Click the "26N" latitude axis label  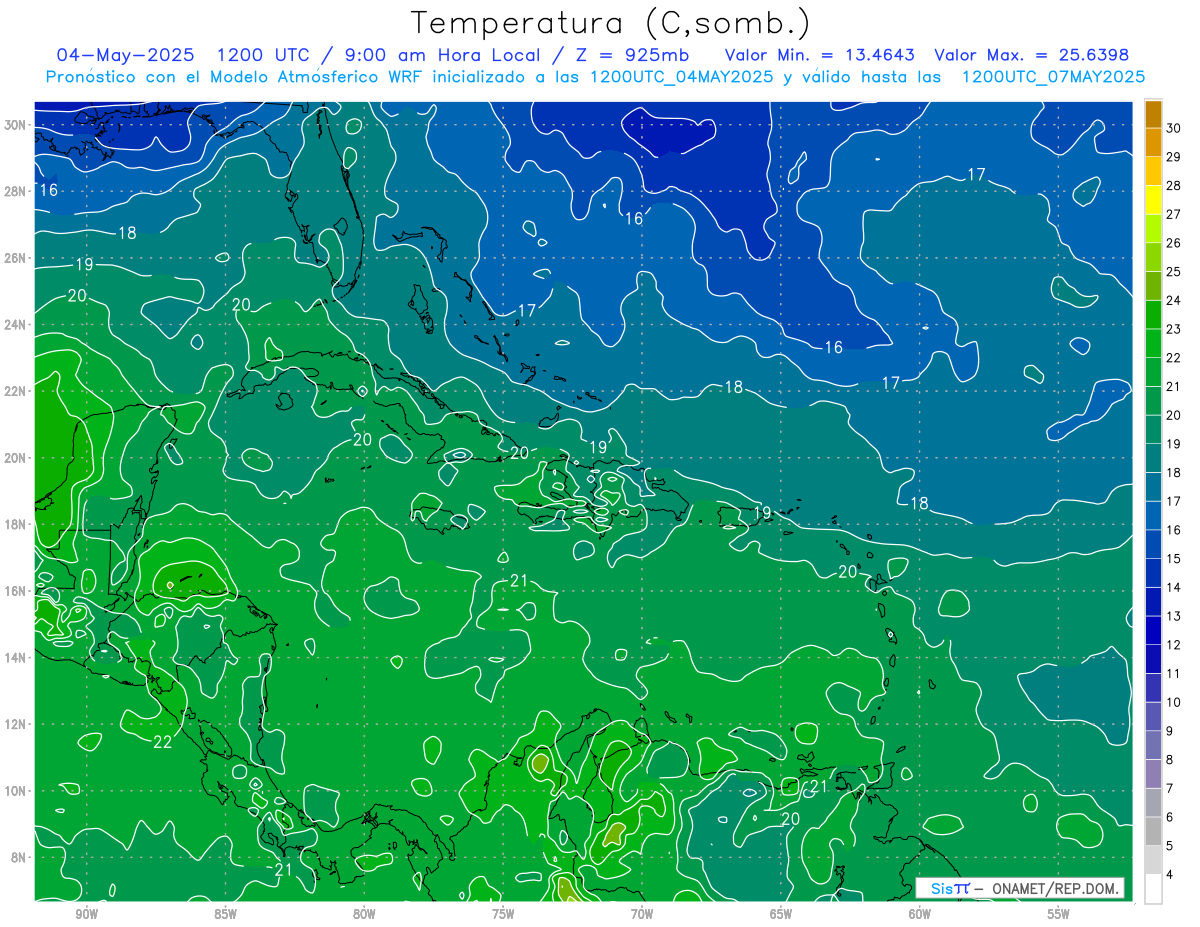[x=16, y=258]
